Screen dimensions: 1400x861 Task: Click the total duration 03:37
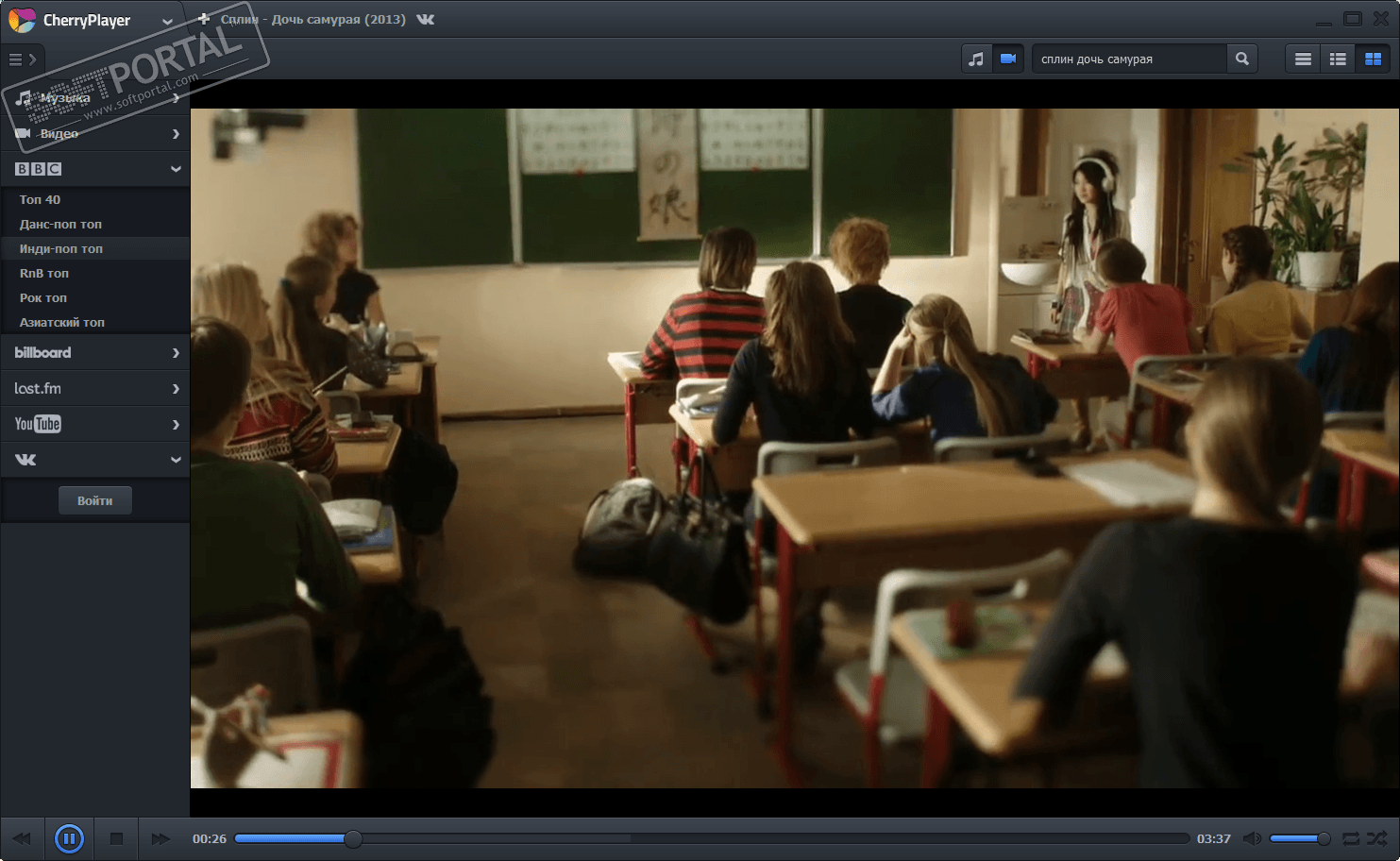pyautogui.click(x=1214, y=838)
